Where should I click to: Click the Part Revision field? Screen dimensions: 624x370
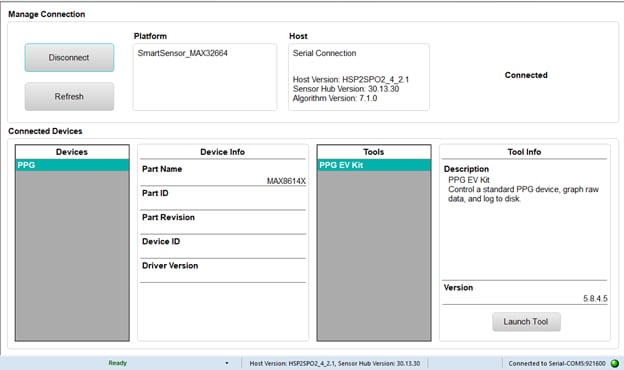tap(223, 222)
